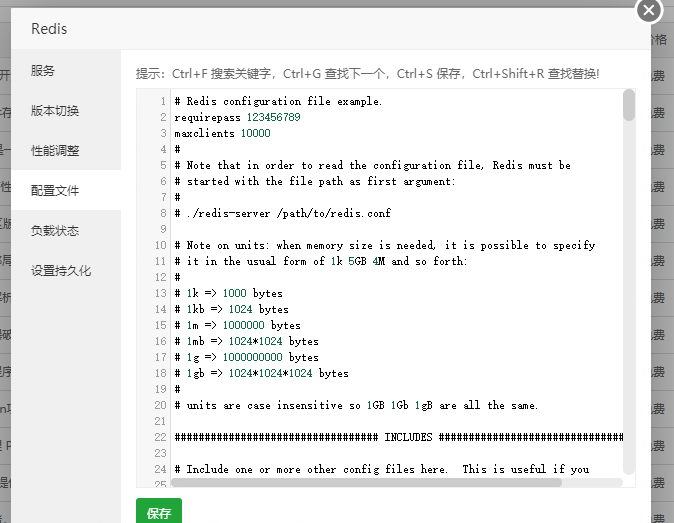Viewport: 674px width, 523px height.
Task: Click the editor vertical scrollbar thumb
Action: tap(628, 105)
